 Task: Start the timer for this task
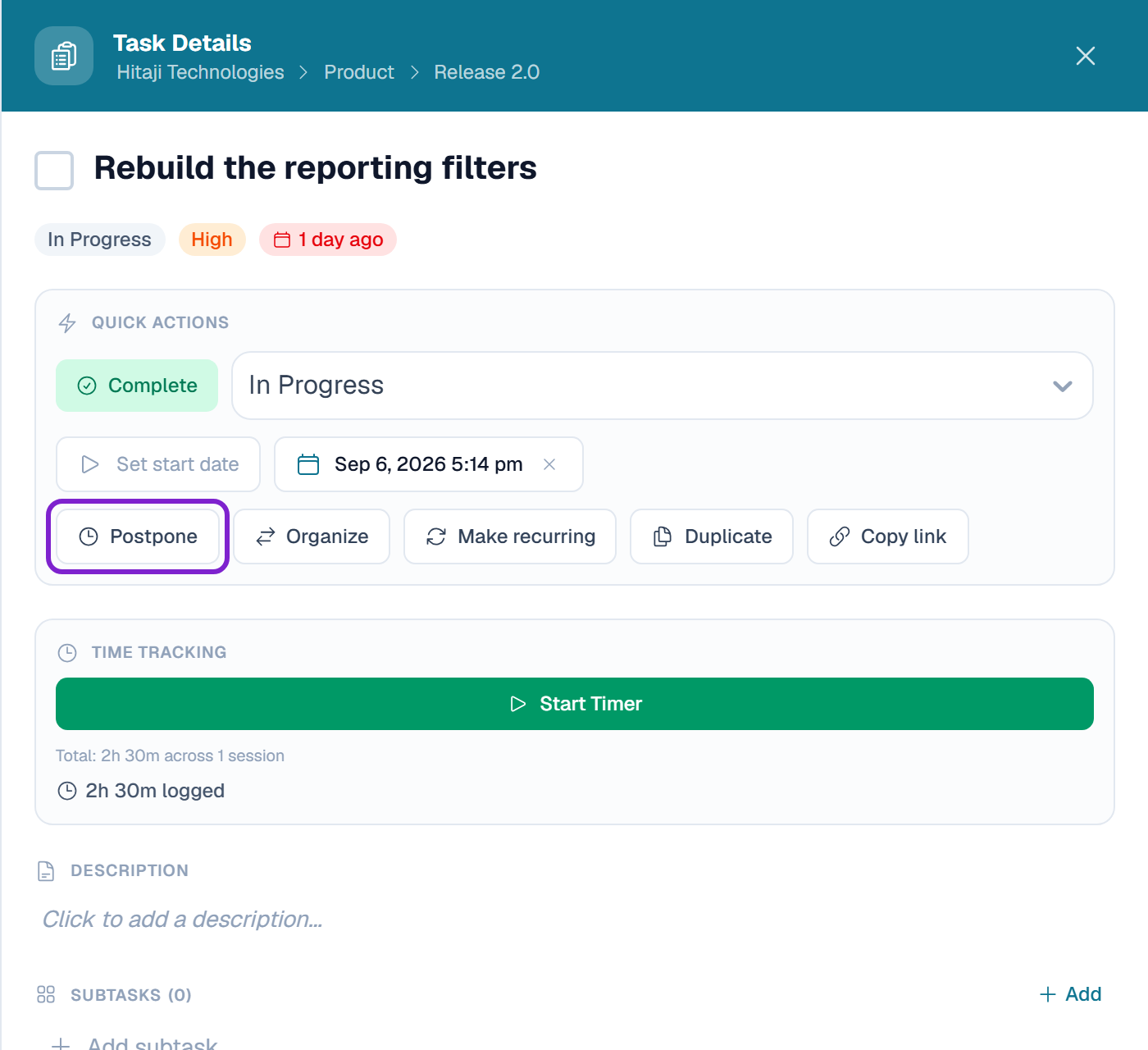[575, 704]
